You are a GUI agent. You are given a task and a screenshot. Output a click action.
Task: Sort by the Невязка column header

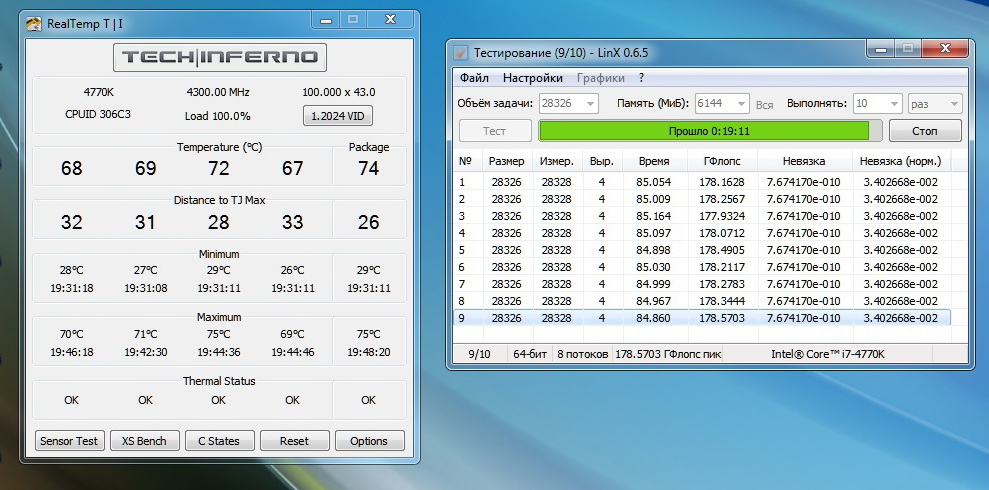click(804, 161)
